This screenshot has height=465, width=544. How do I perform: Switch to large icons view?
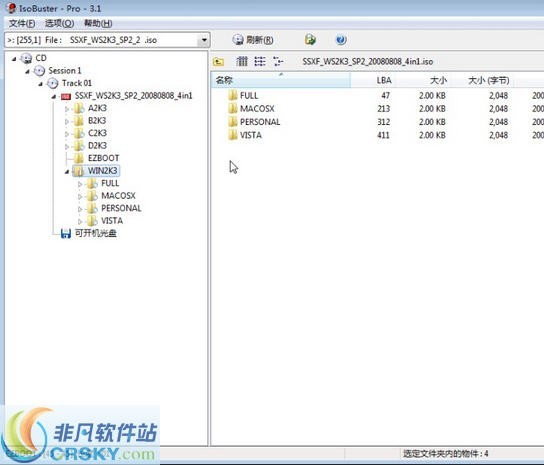tap(242, 62)
